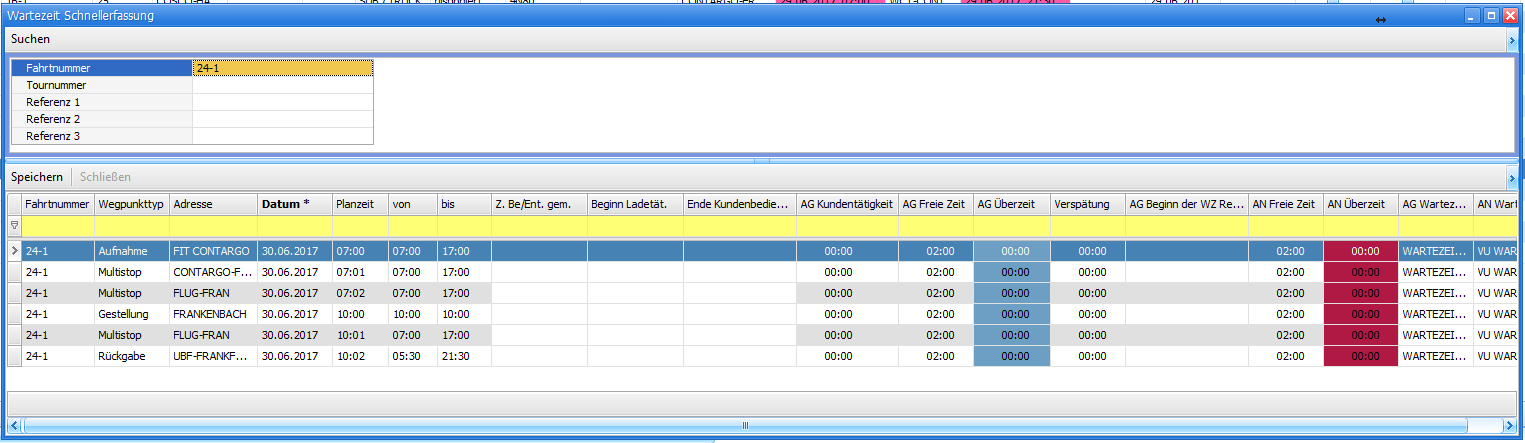
Task: Click the yellow filter cell under Wegpunkttyp
Action: point(131,226)
